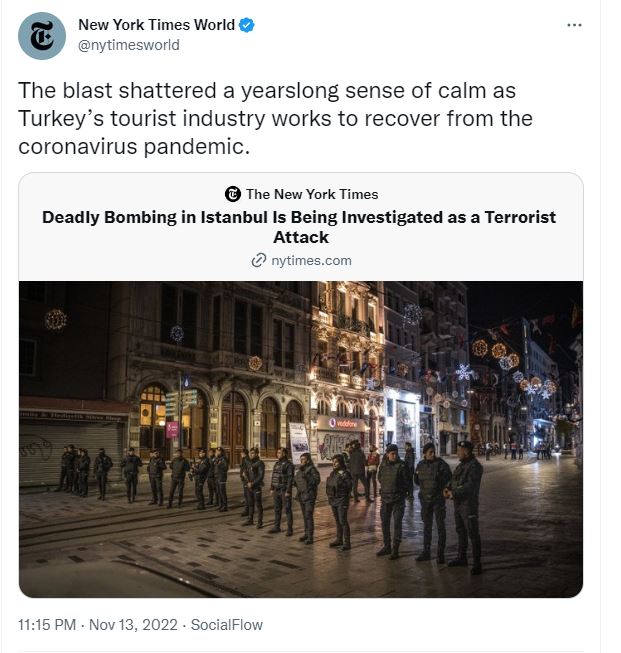Click the nytimes.com domain text

(x=311, y=261)
